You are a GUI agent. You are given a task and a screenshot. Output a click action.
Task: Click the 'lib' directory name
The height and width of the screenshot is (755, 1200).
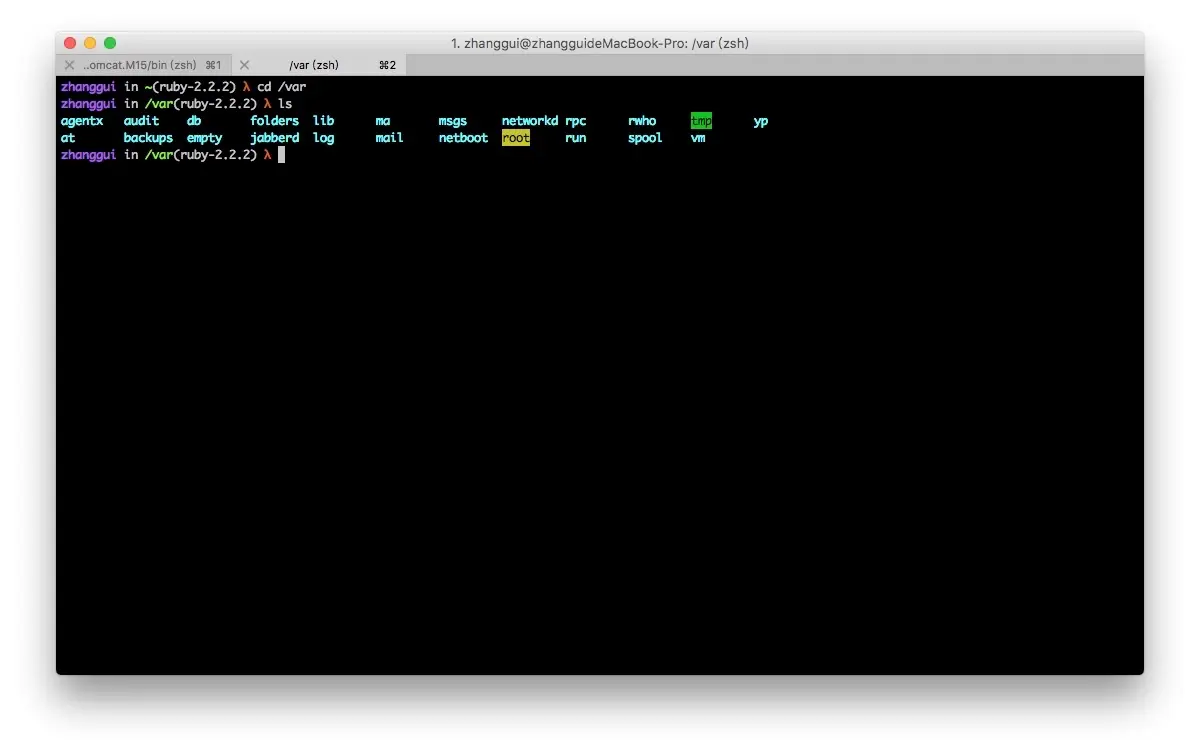coord(323,121)
